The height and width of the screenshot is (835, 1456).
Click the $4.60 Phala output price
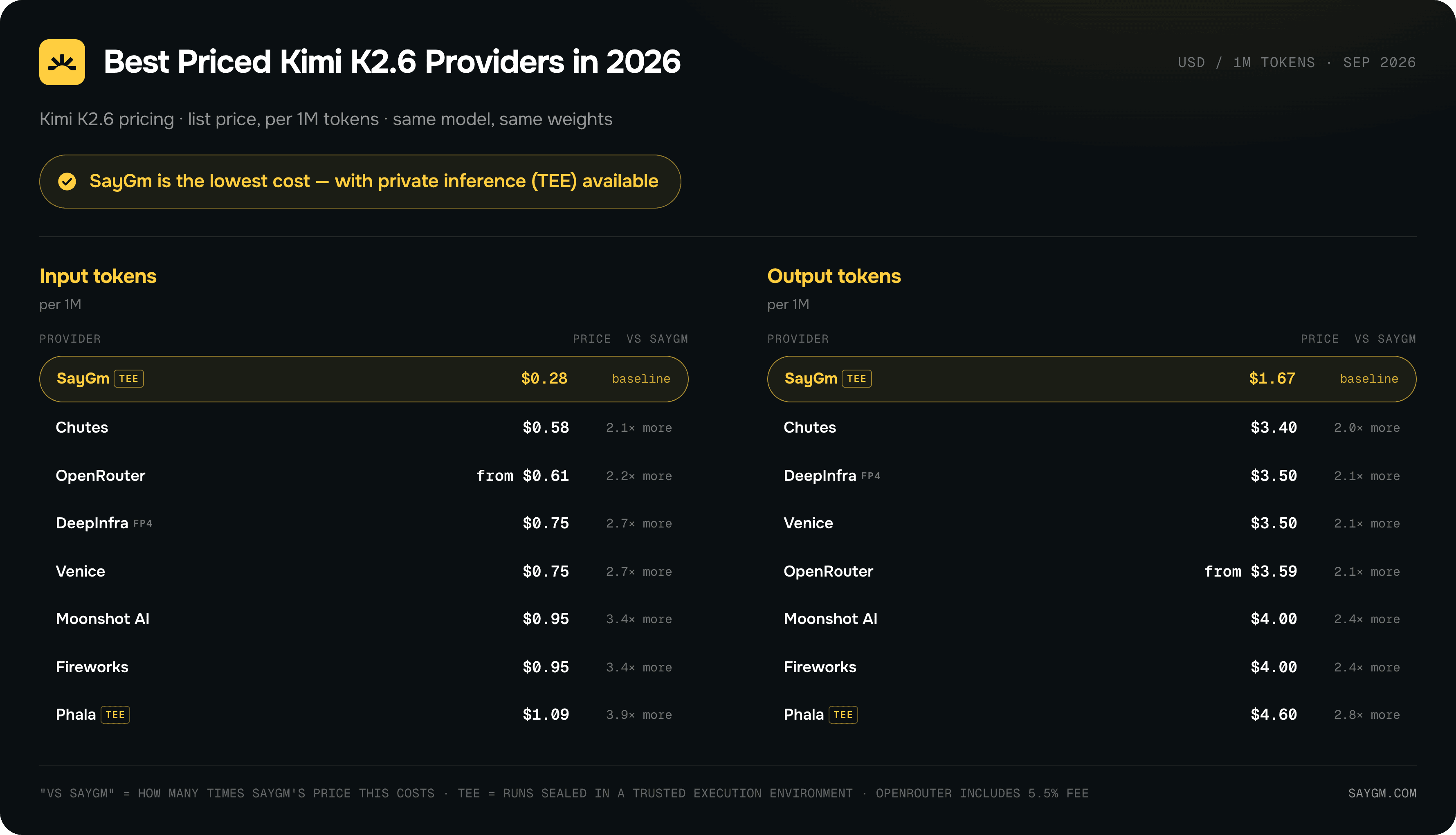tap(1274, 715)
